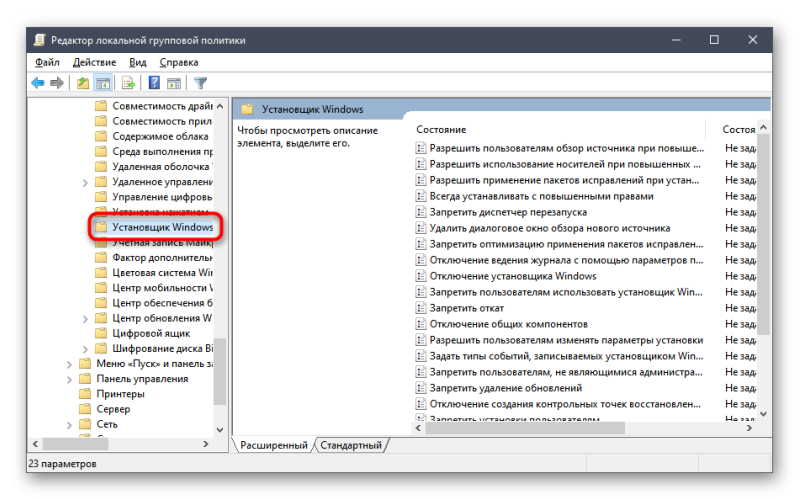The height and width of the screenshot is (500, 800).
Task: Open the Справка menu
Action: click(179, 62)
